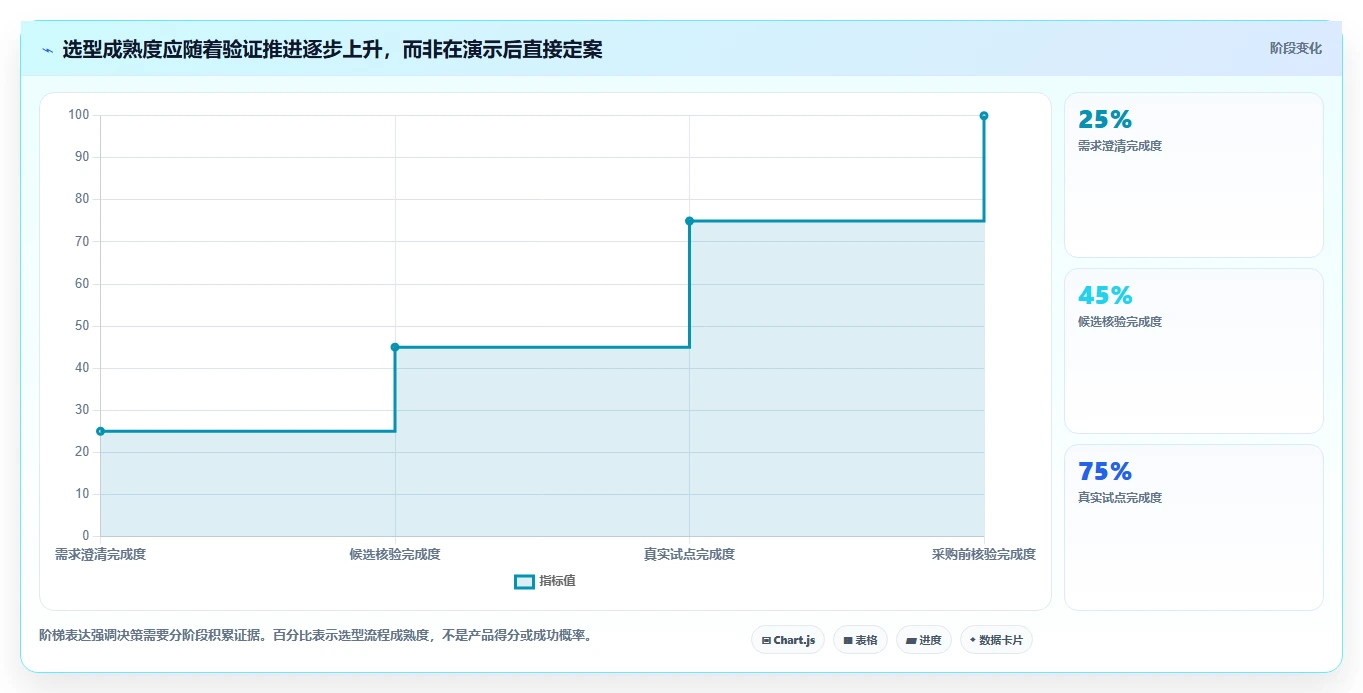
Task: Click the x-axis label 真实试点完成度
Action: click(x=689, y=554)
